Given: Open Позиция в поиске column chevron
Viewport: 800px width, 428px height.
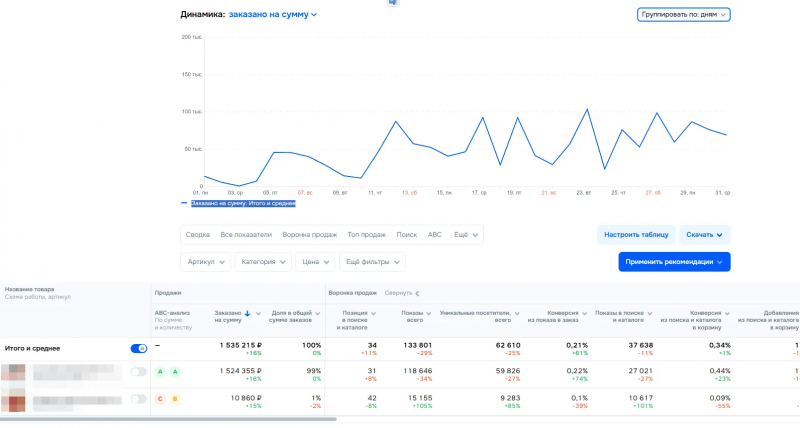Looking at the screenshot, I should [373, 313].
